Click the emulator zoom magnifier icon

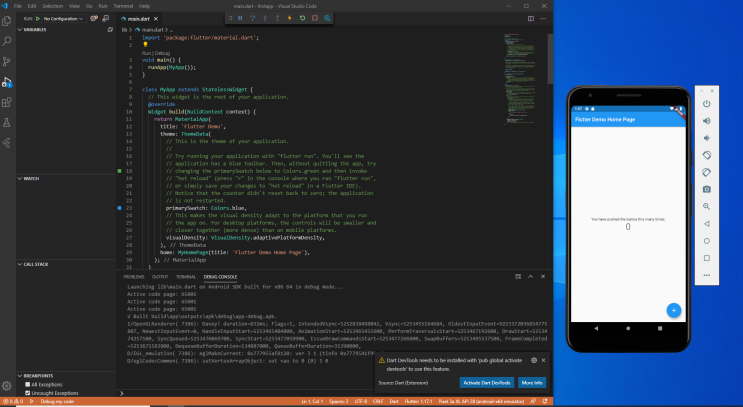(x=707, y=207)
